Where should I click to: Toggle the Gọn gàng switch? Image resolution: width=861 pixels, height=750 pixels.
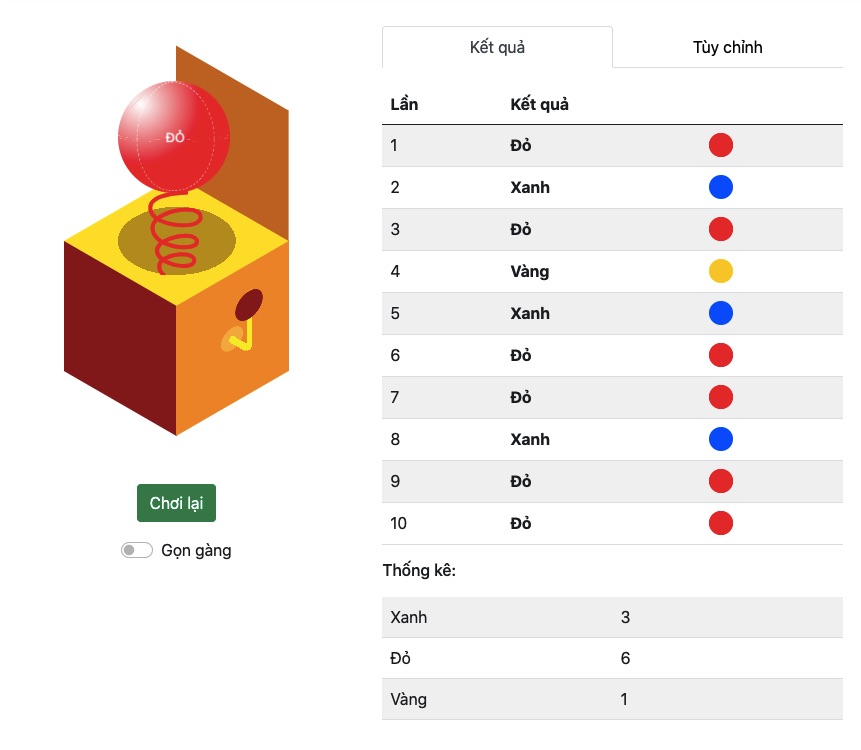(x=137, y=550)
